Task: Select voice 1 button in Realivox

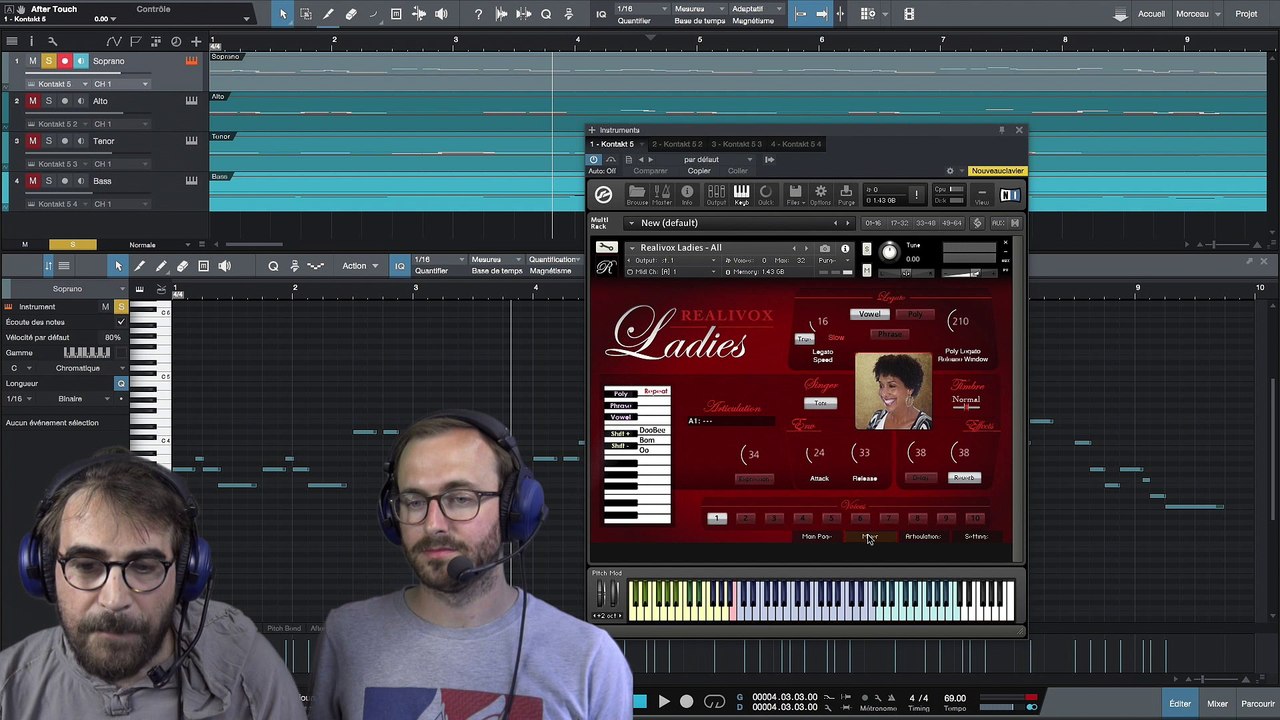Action: (716, 518)
